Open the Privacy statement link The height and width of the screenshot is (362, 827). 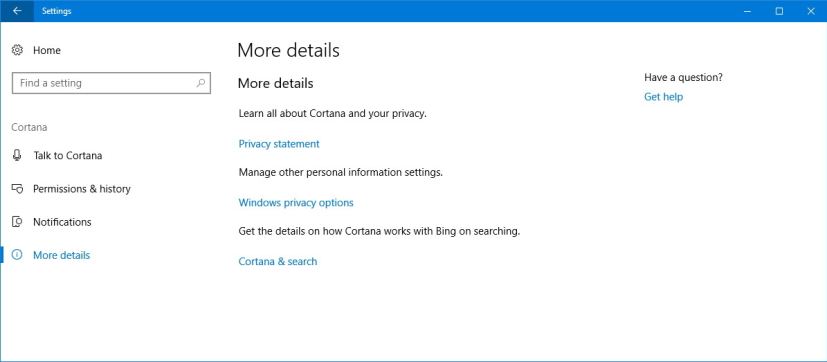tap(279, 144)
